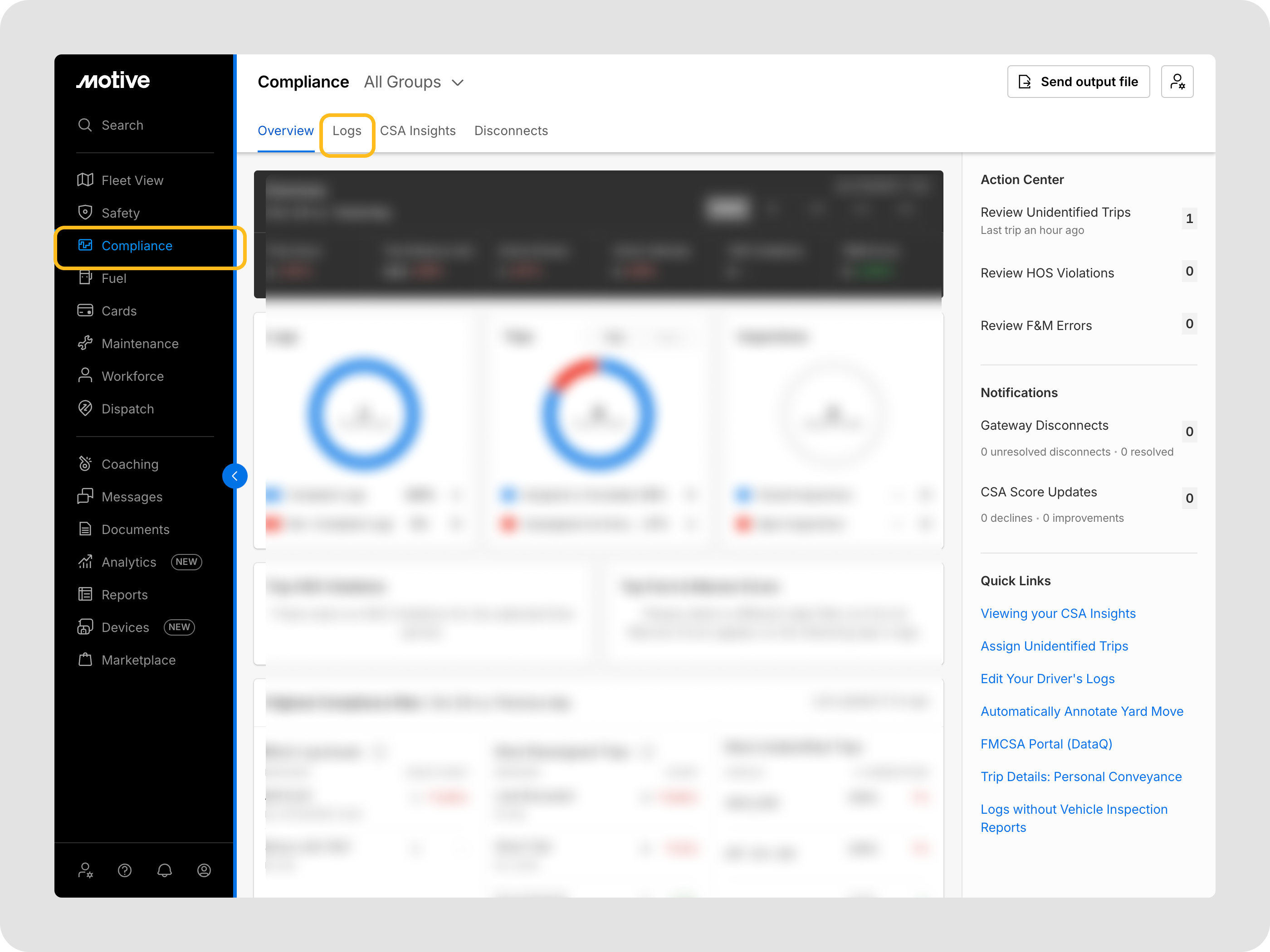Open the Maintenance section
This screenshot has width=1270, height=952.
tap(140, 343)
